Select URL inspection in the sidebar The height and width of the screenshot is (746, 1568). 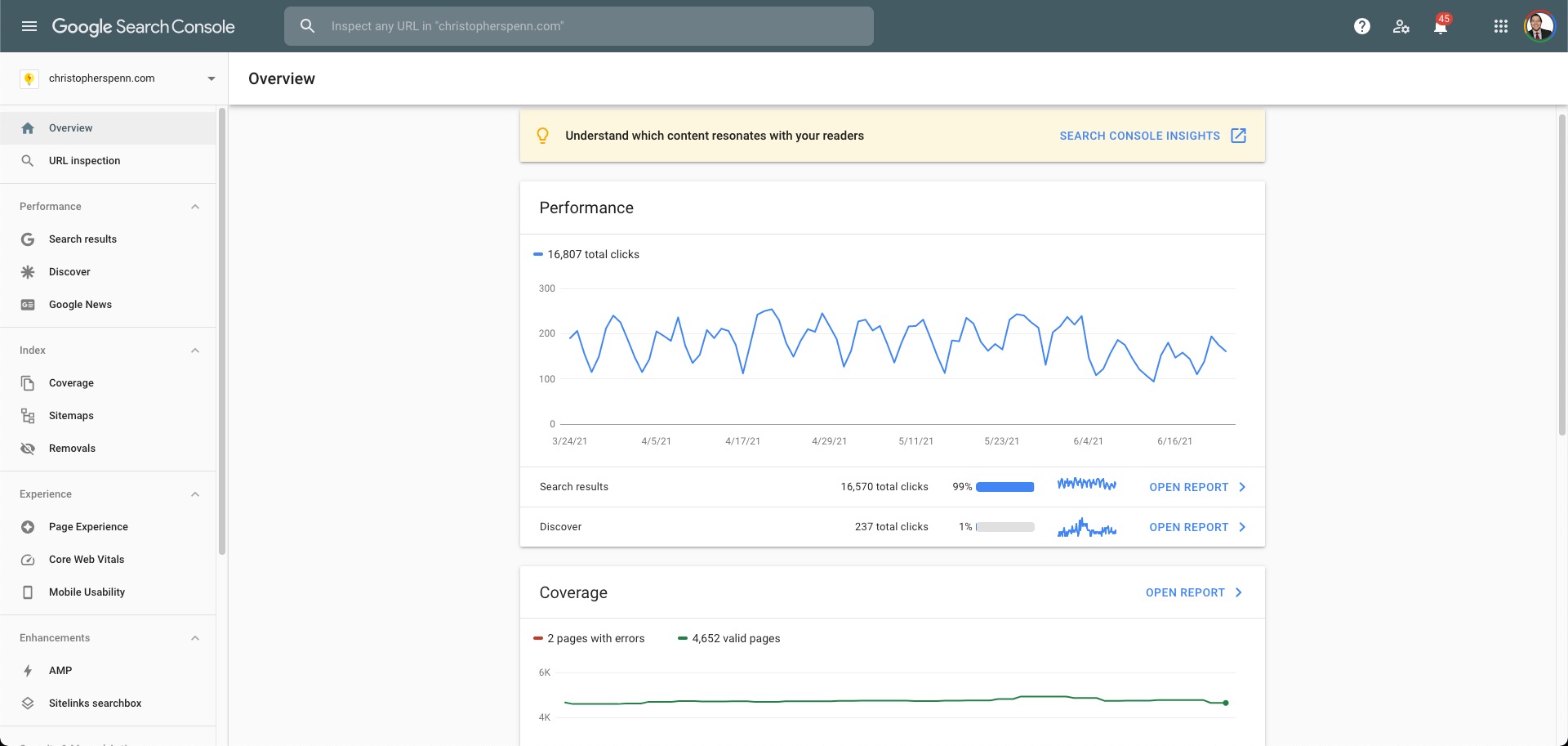(x=108, y=161)
